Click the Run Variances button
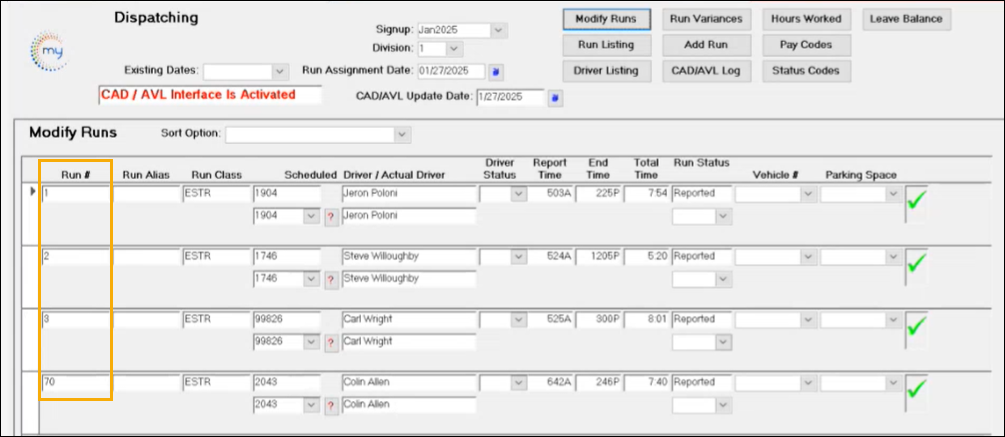 coord(706,19)
